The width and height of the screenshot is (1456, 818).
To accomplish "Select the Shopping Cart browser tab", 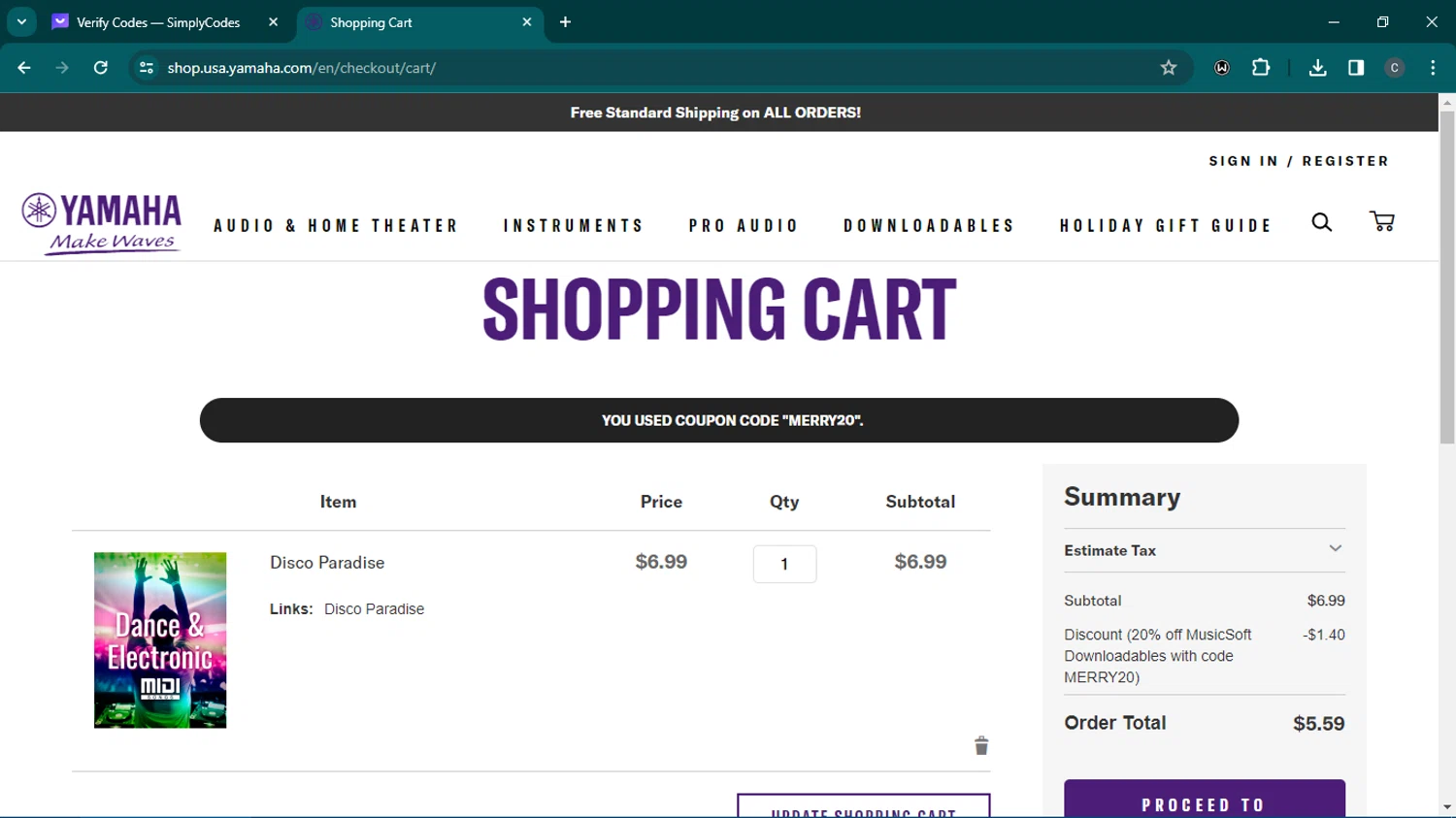I will coord(419,22).
